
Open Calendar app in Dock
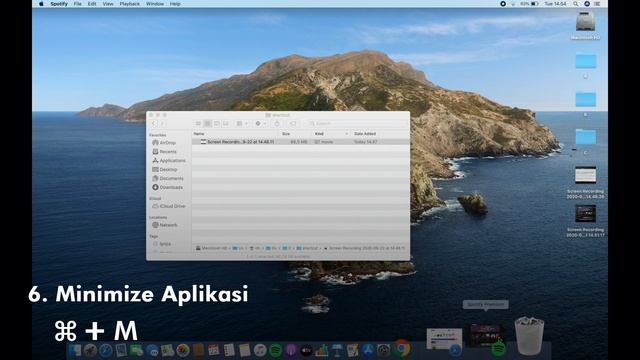[x=213, y=350]
